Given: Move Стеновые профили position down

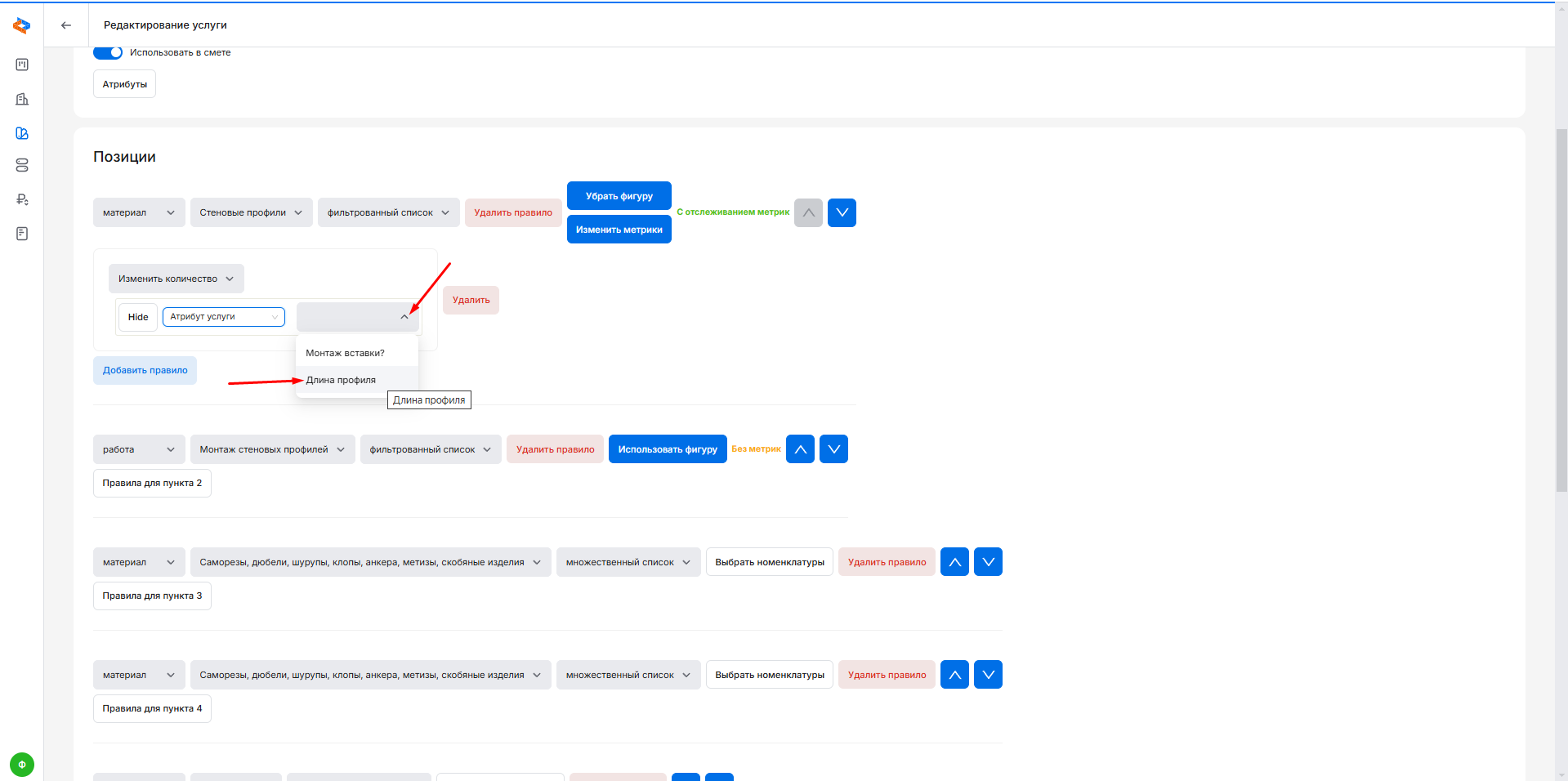Looking at the screenshot, I should [x=842, y=212].
